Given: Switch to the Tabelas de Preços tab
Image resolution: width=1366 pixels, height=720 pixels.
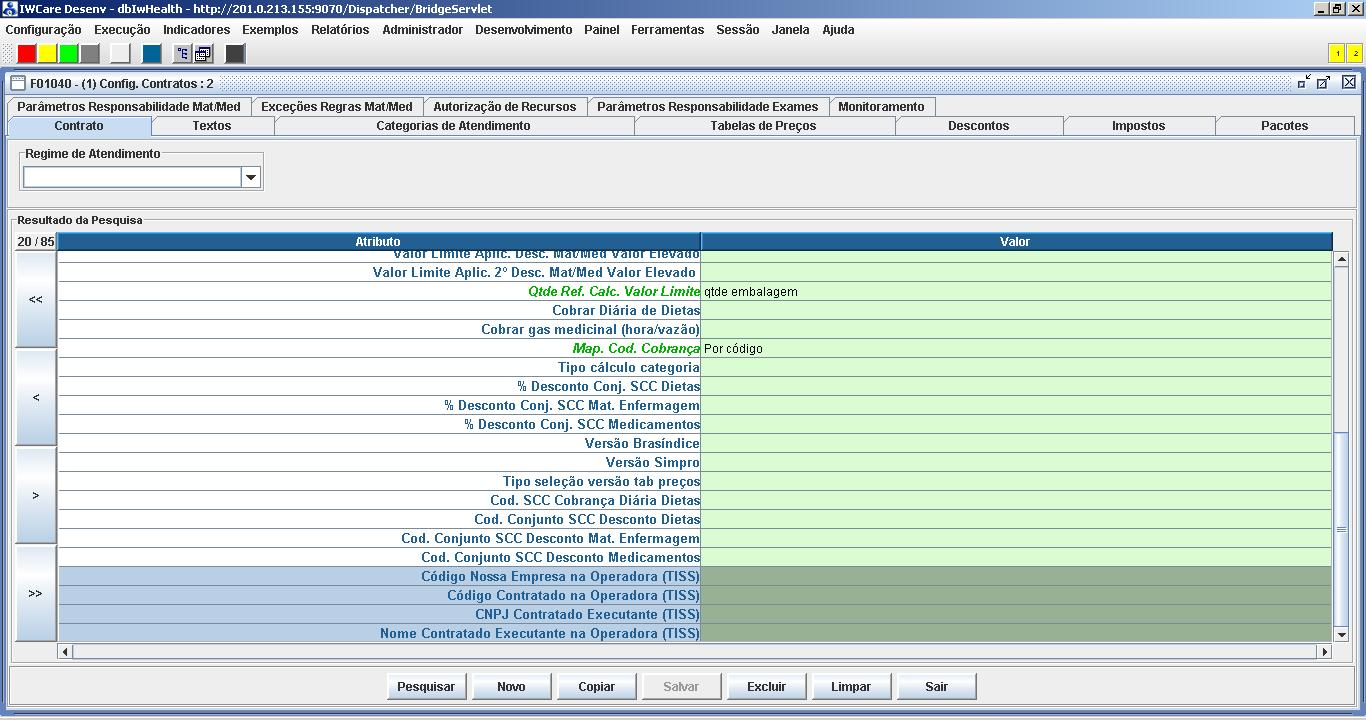Looking at the screenshot, I should 763,126.
